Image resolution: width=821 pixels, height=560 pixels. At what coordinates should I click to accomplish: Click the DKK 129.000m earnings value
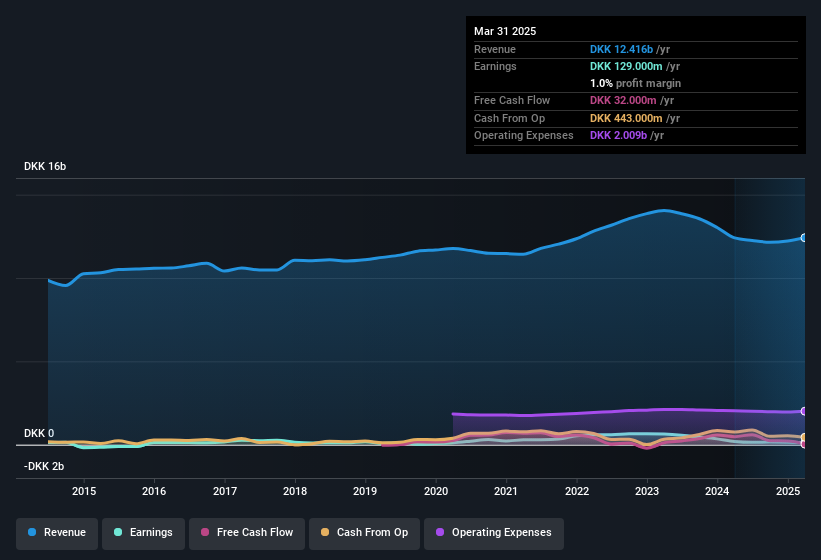click(x=626, y=66)
